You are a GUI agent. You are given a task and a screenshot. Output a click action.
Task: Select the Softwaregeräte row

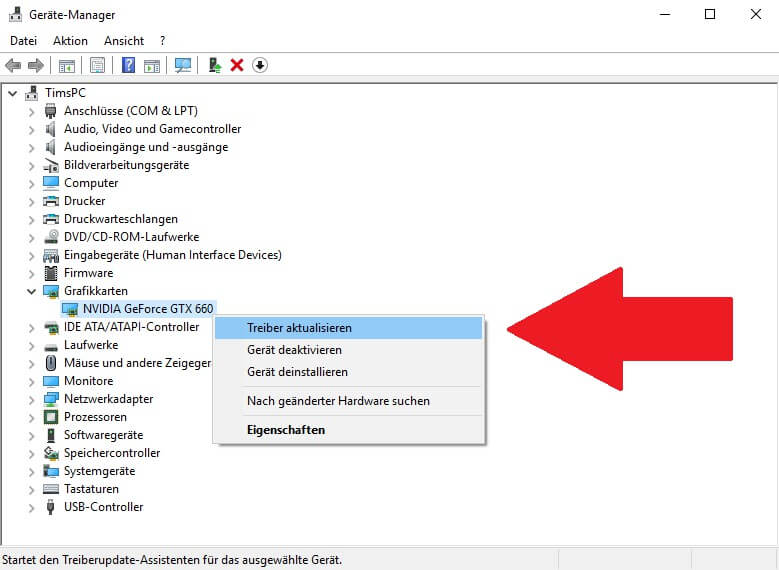point(103,435)
